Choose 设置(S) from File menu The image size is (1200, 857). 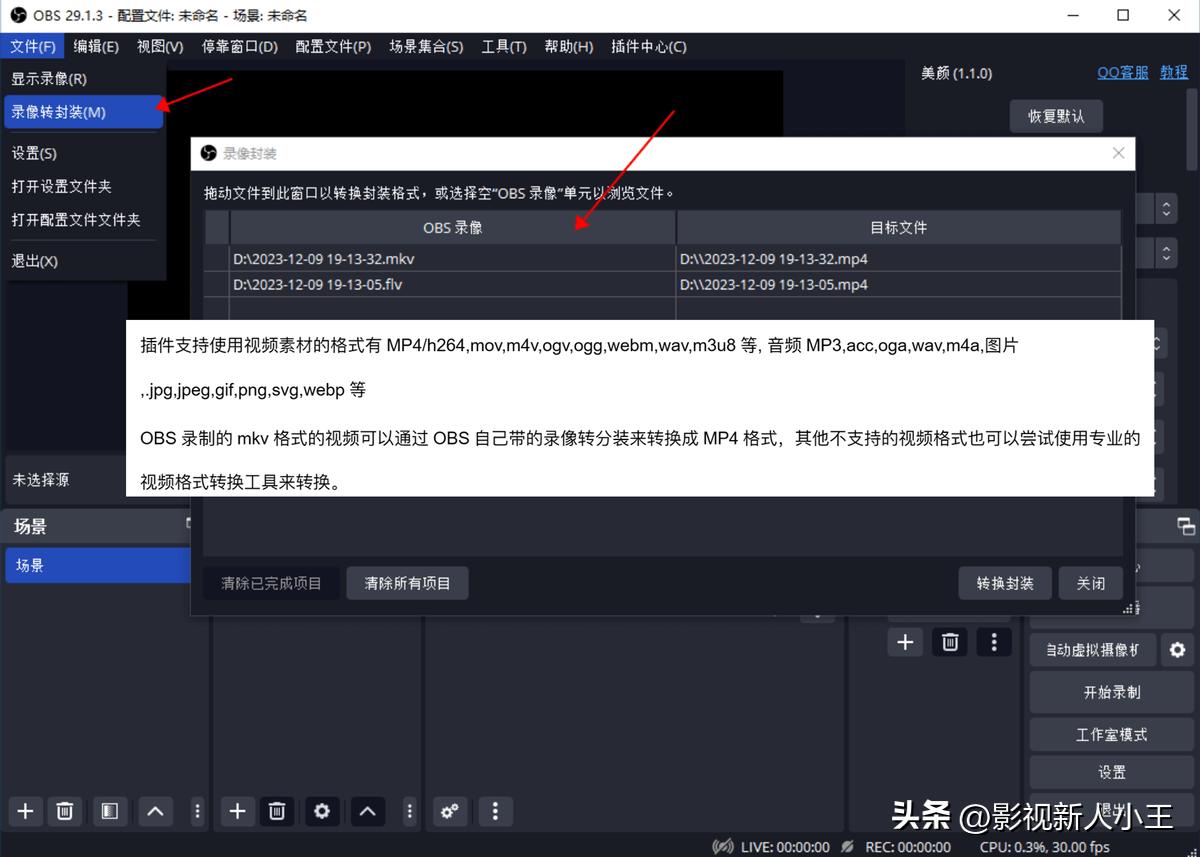point(83,153)
